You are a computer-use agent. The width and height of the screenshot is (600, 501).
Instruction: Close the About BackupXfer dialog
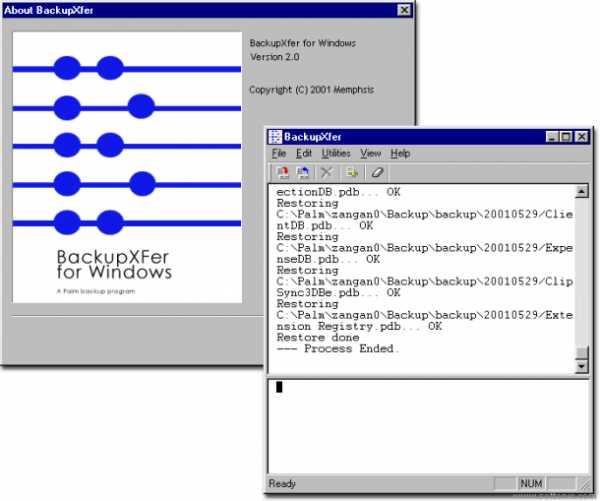(x=404, y=10)
